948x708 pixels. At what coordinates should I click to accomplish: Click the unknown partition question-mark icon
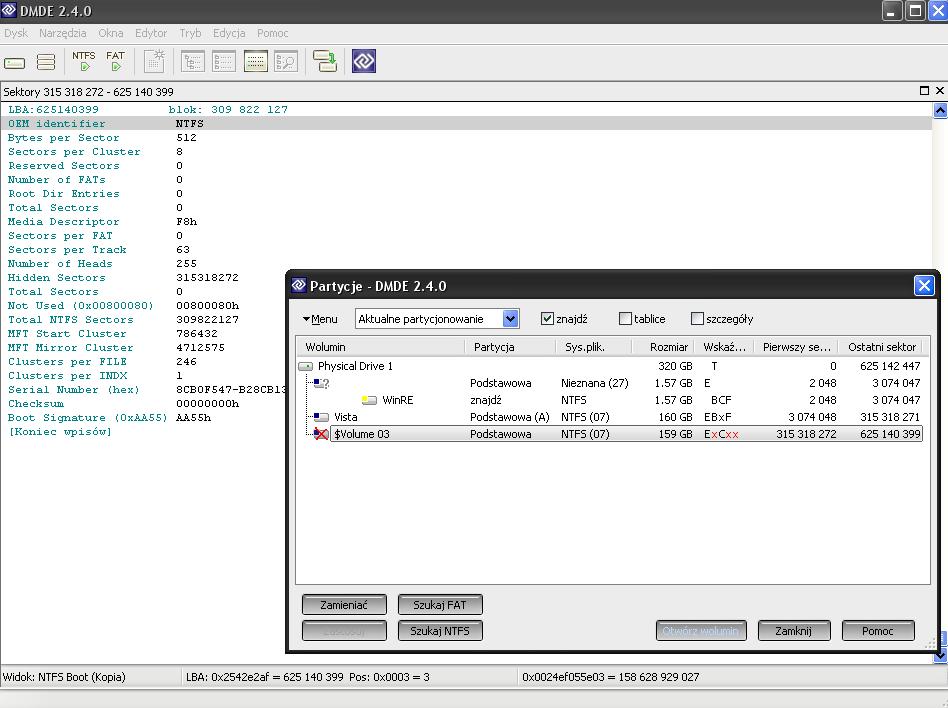coord(322,383)
